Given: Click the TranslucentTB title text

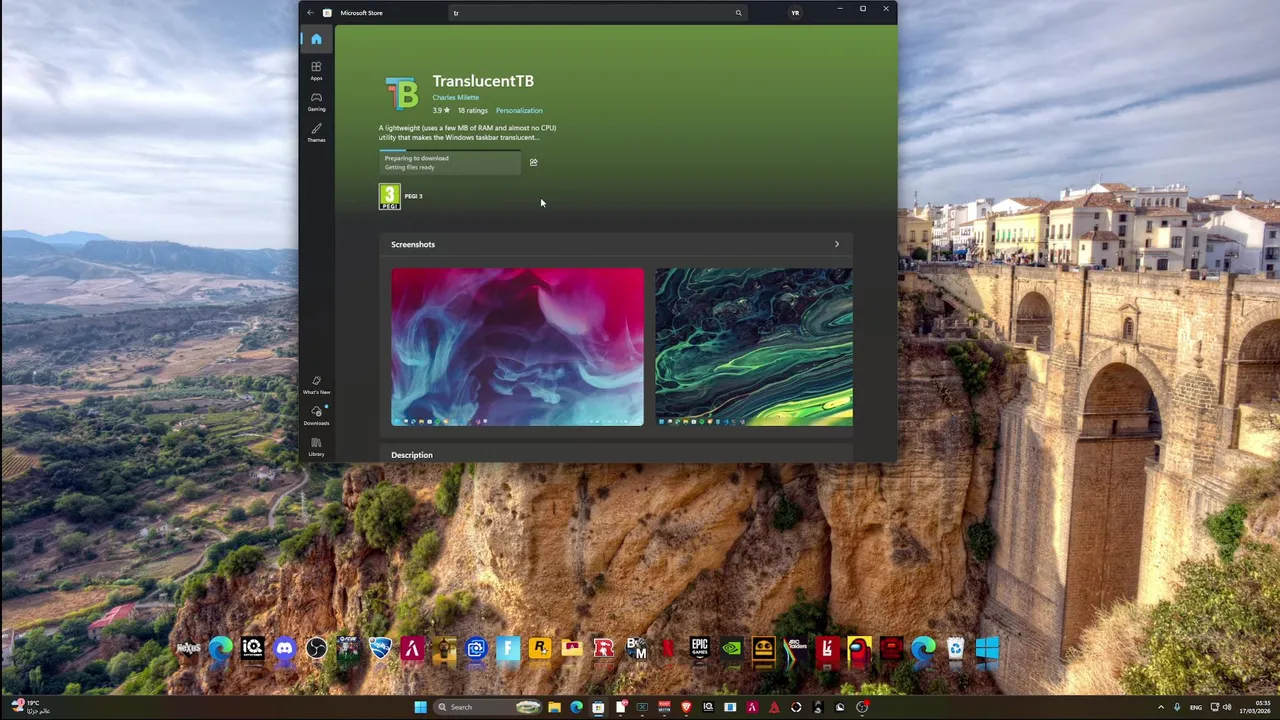Looking at the screenshot, I should click(x=483, y=81).
